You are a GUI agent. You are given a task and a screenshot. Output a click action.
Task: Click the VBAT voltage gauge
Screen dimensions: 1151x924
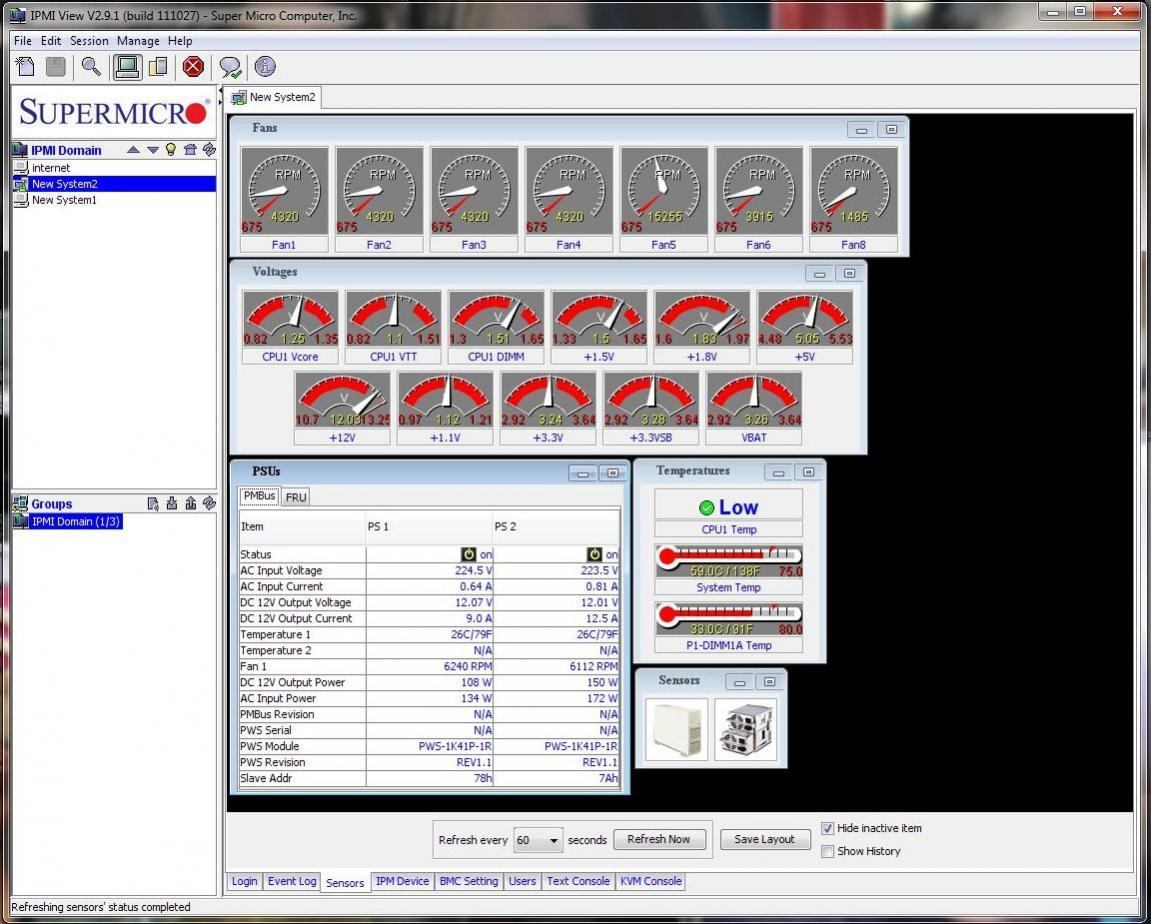(x=753, y=399)
